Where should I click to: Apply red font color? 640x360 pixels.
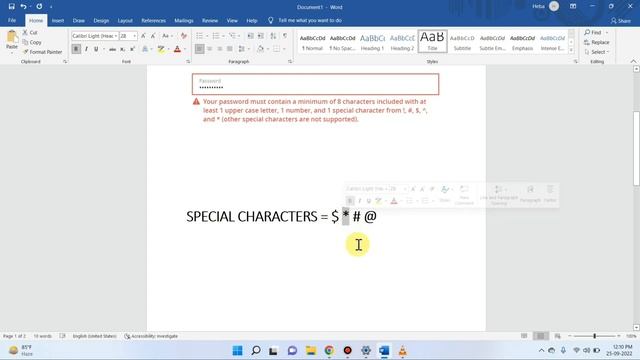pos(177,49)
